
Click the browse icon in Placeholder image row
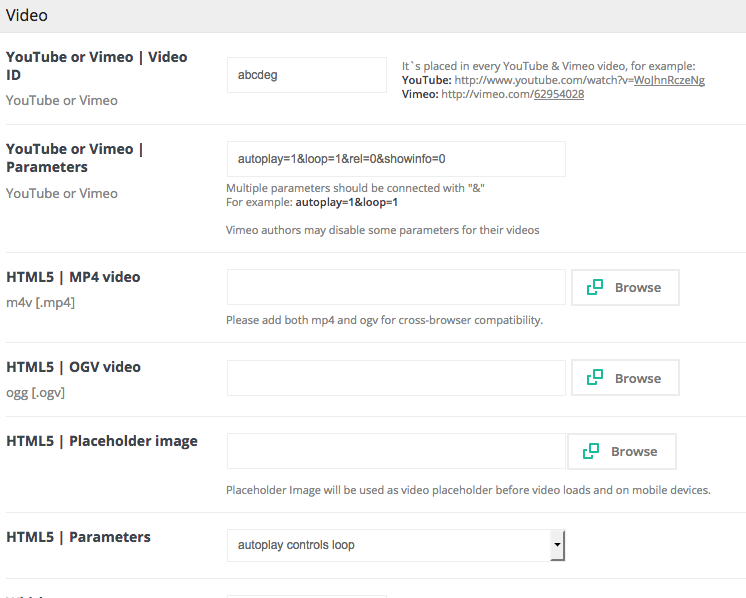coord(591,451)
